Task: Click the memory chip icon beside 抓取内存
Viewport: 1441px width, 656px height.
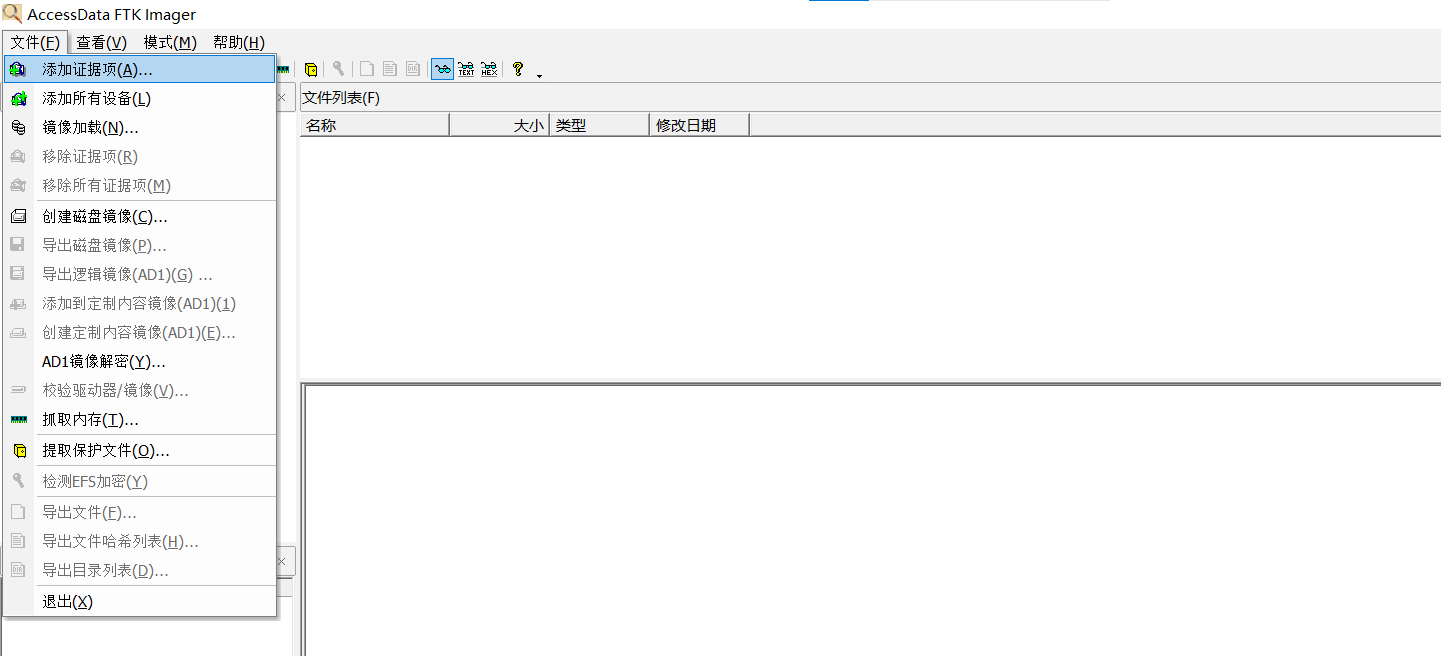Action: tap(18, 419)
